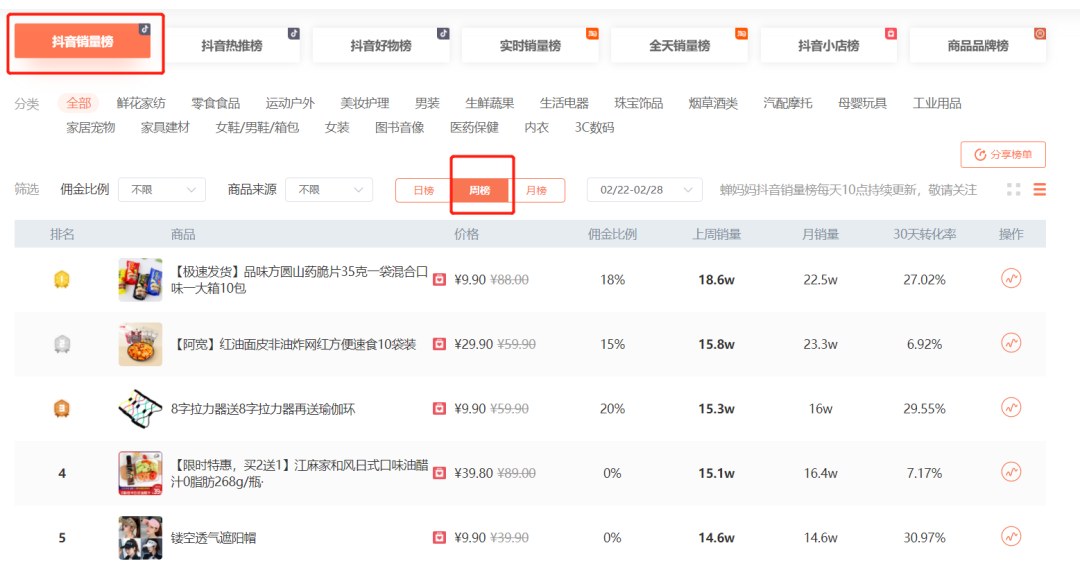Select 周榜 weekly ranking toggle

coord(480,190)
